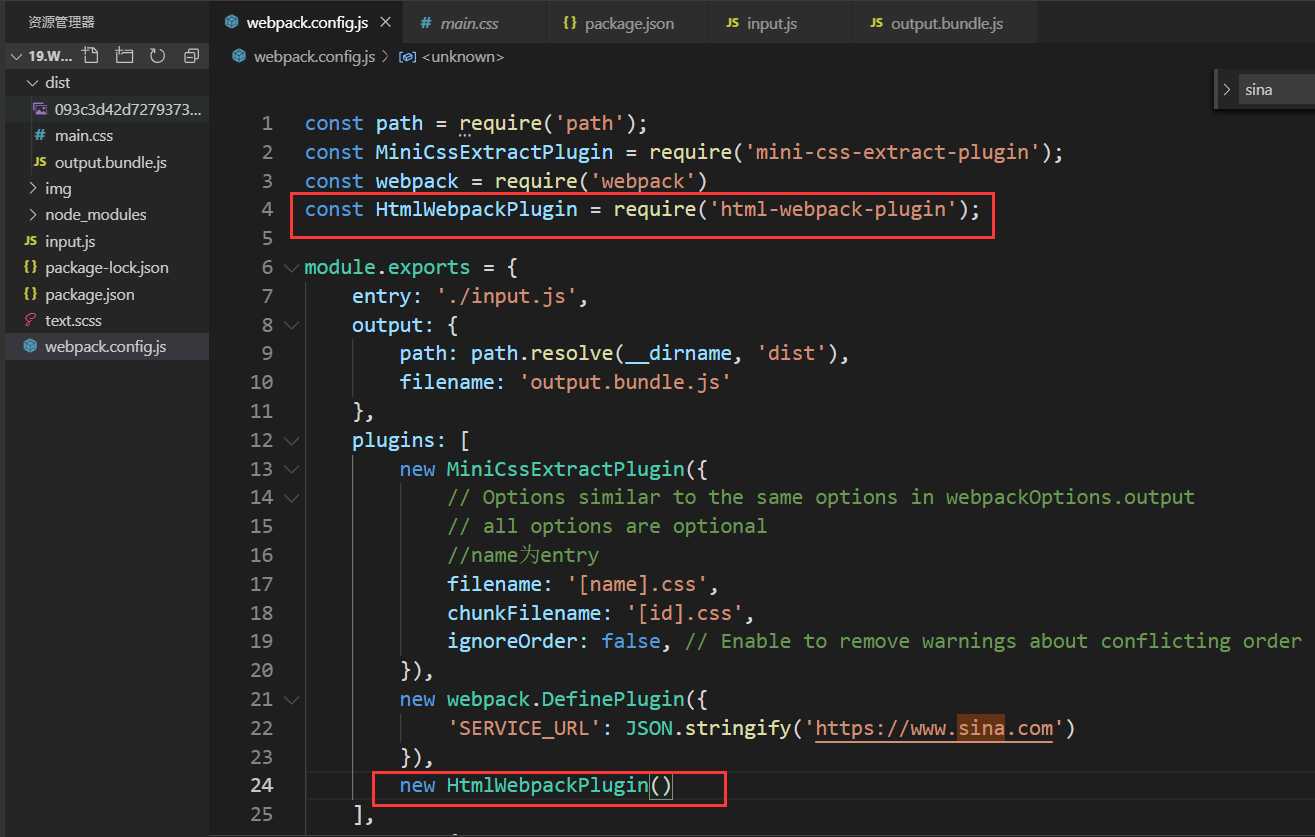Expand the find widget replace toggle chevron
The width and height of the screenshot is (1315, 837).
point(1227,89)
